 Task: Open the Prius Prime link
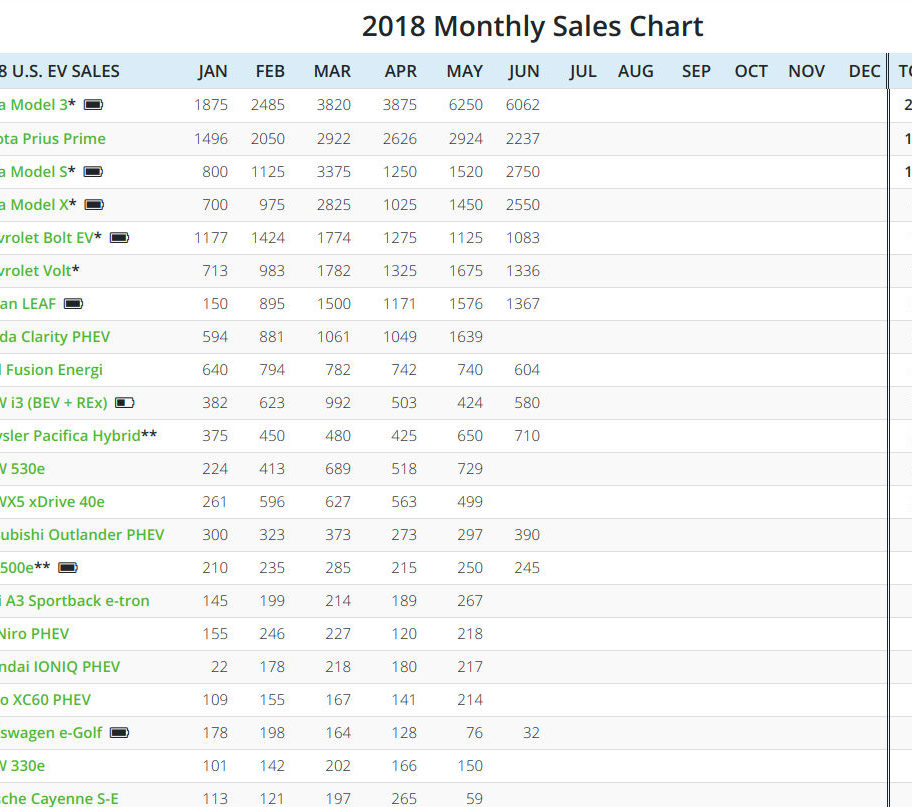click(x=53, y=138)
